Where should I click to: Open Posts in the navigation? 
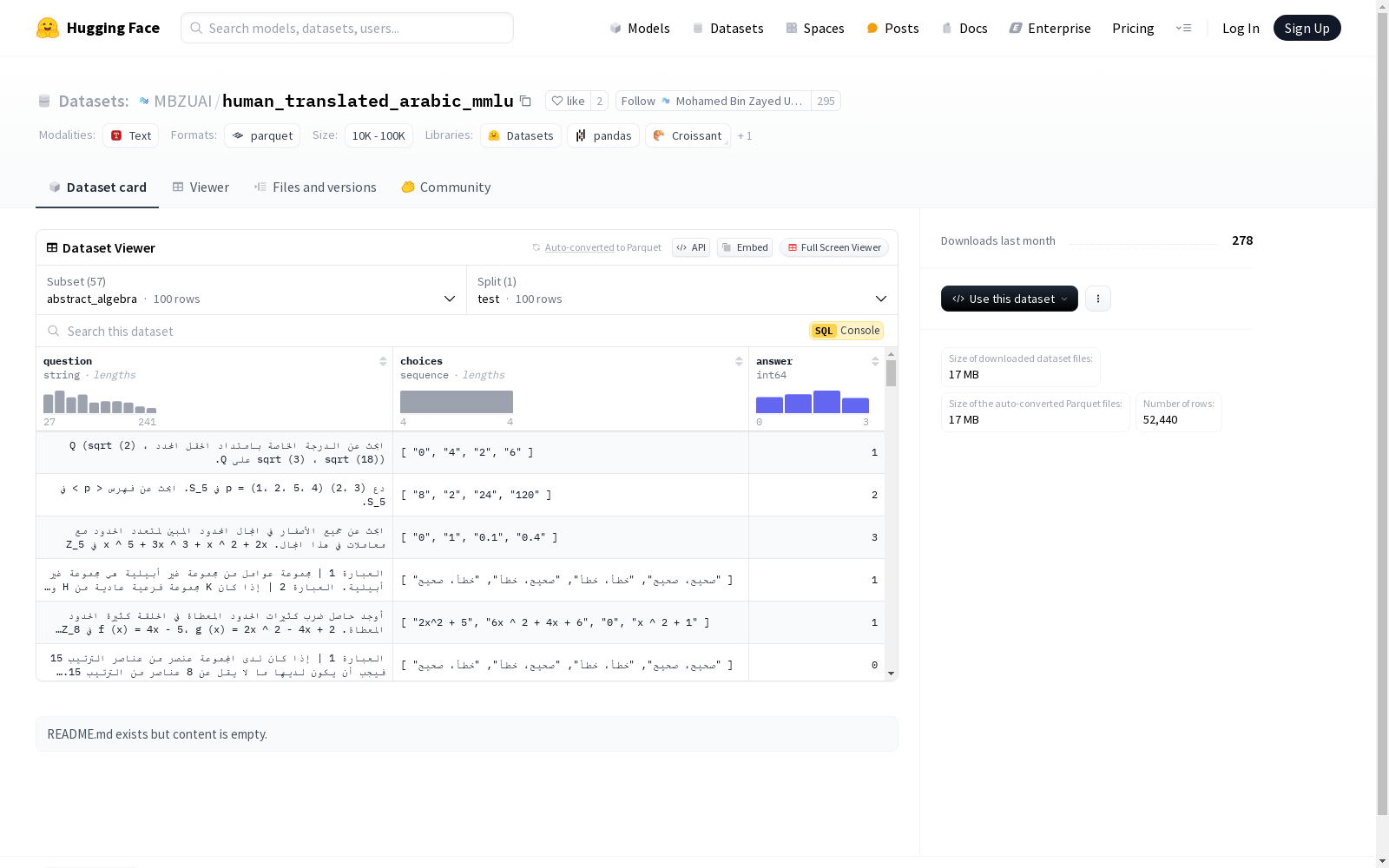point(892,28)
